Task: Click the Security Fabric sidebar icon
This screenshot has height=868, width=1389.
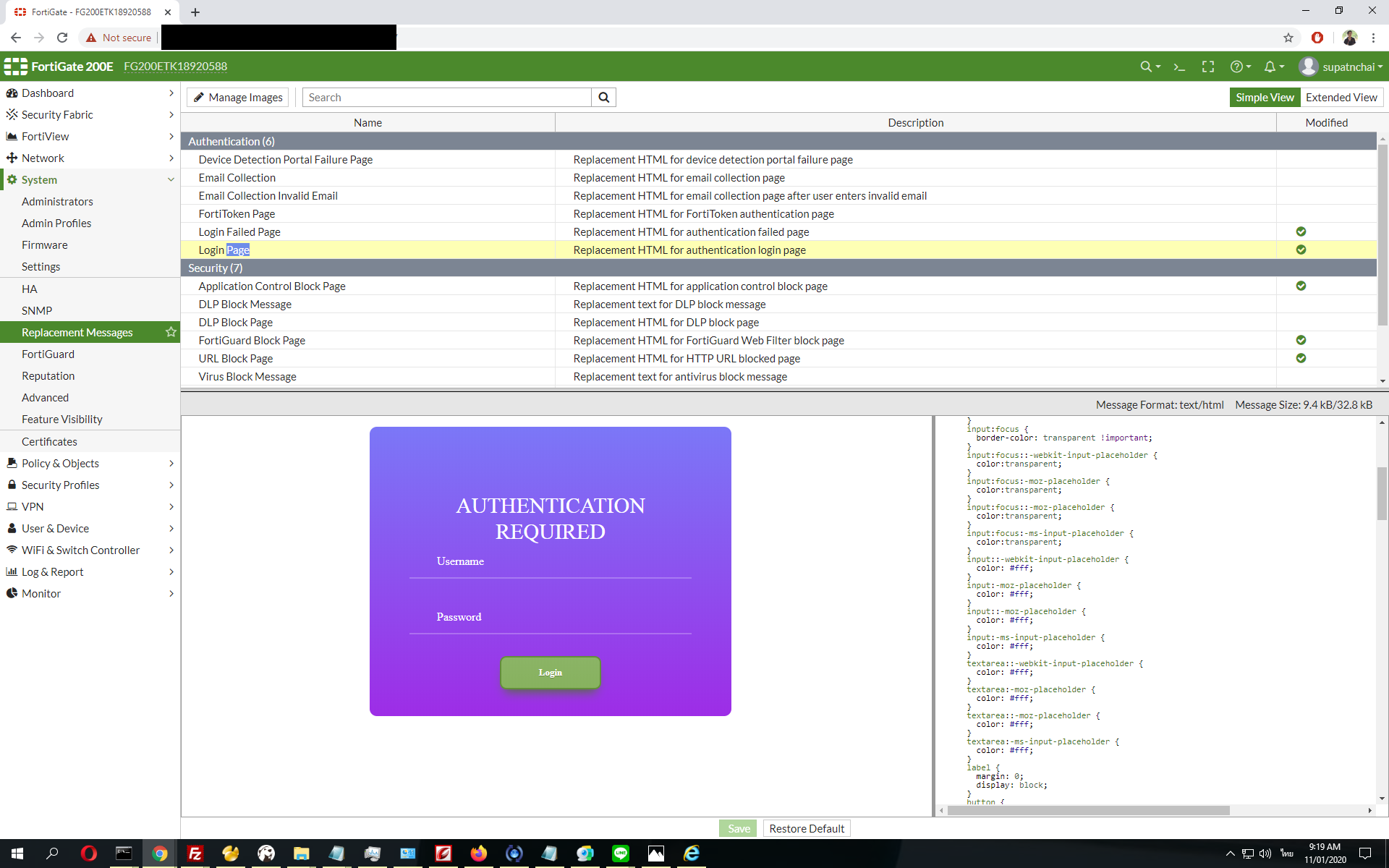Action: pos(12,115)
